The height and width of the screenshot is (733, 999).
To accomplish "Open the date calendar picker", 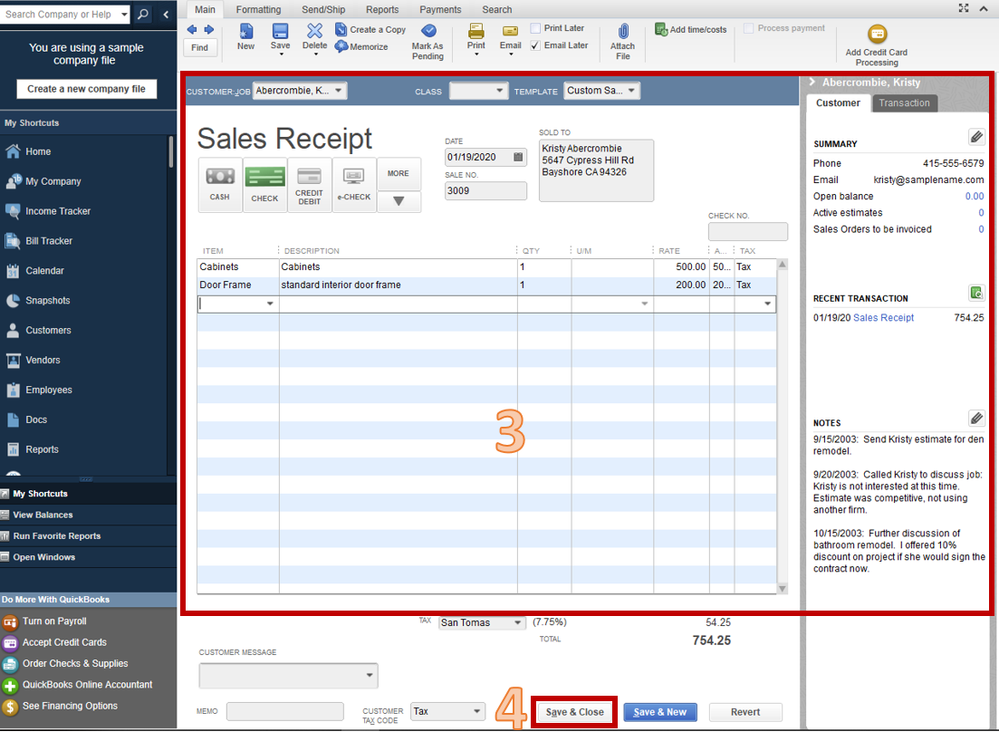I will coord(518,157).
